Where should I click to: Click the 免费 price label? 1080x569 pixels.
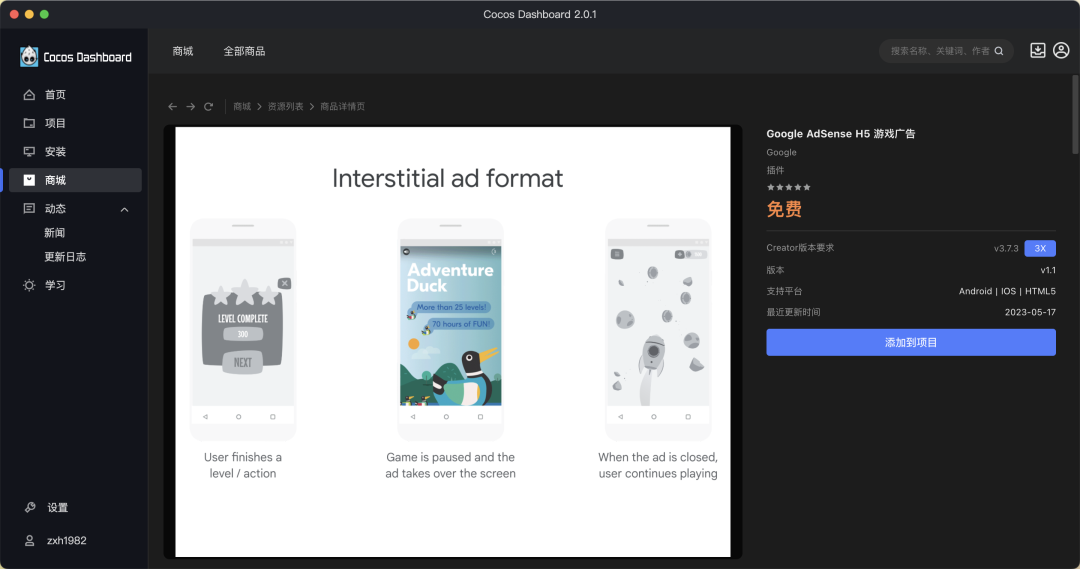pos(784,209)
